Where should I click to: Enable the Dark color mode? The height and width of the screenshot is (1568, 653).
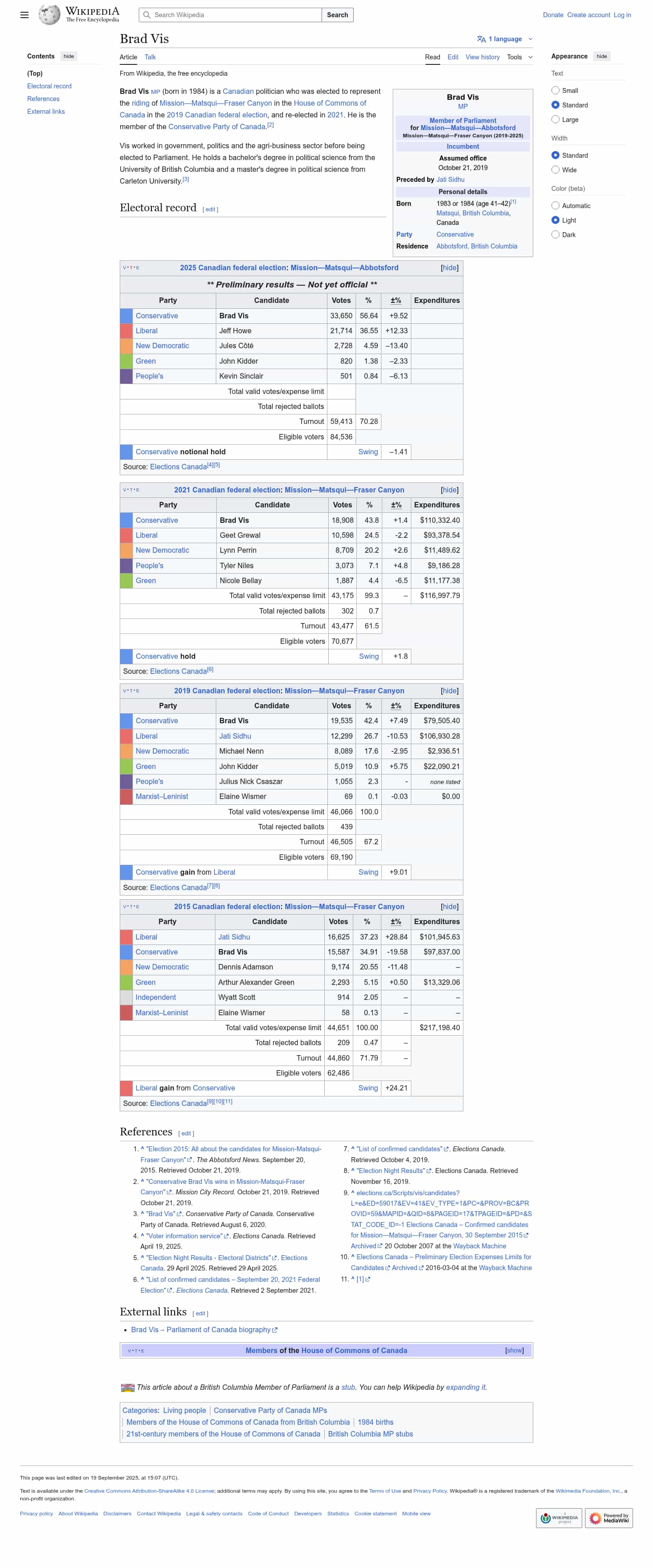pyautogui.click(x=555, y=235)
